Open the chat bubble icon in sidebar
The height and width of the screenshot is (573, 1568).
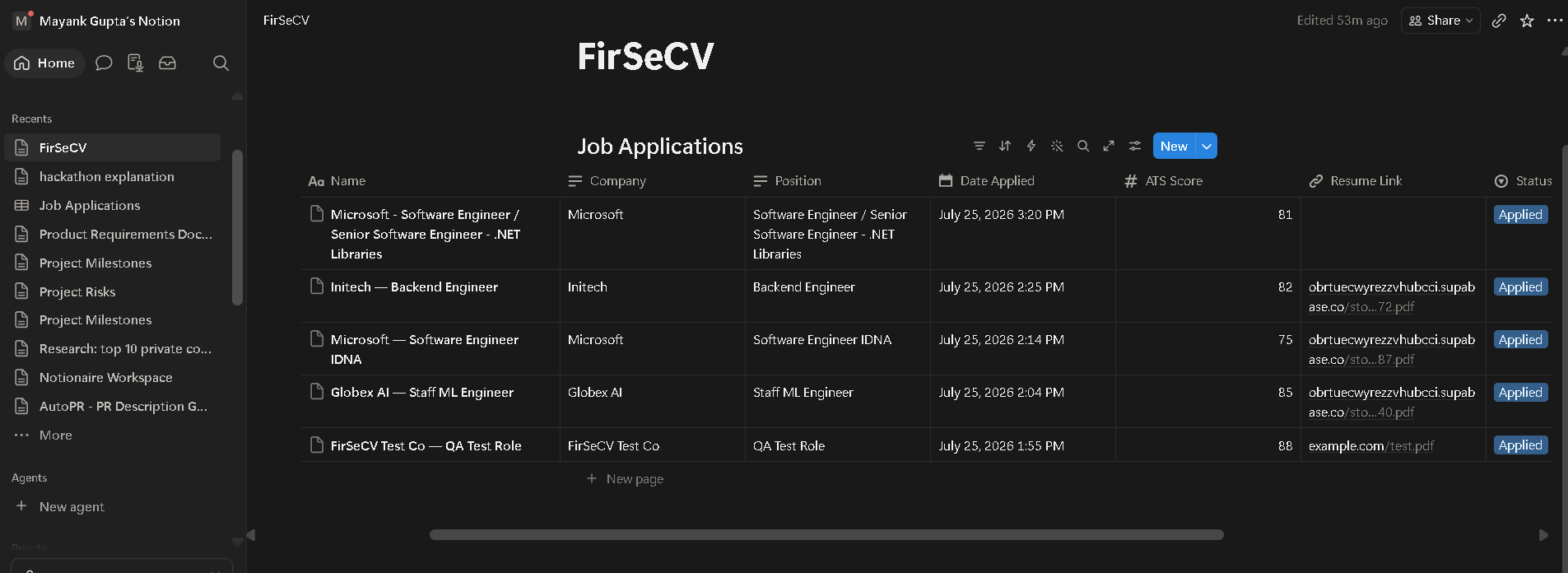(x=104, y=63)
